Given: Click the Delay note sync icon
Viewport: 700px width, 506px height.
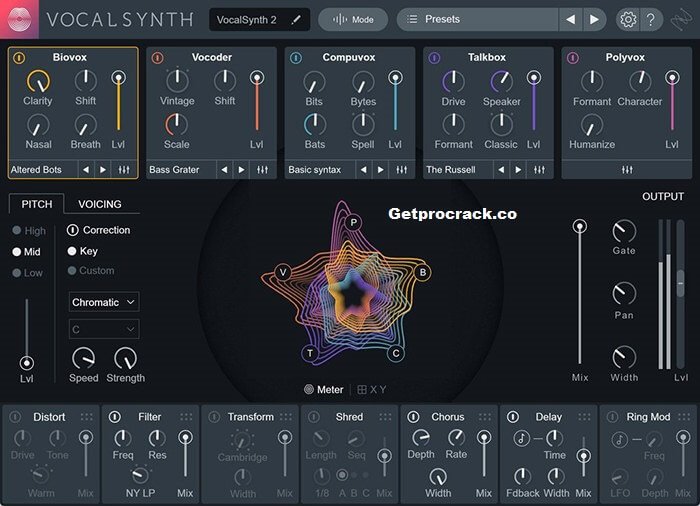Looking at the screenshot, I should pyautogui.click(x=522, y=438).
